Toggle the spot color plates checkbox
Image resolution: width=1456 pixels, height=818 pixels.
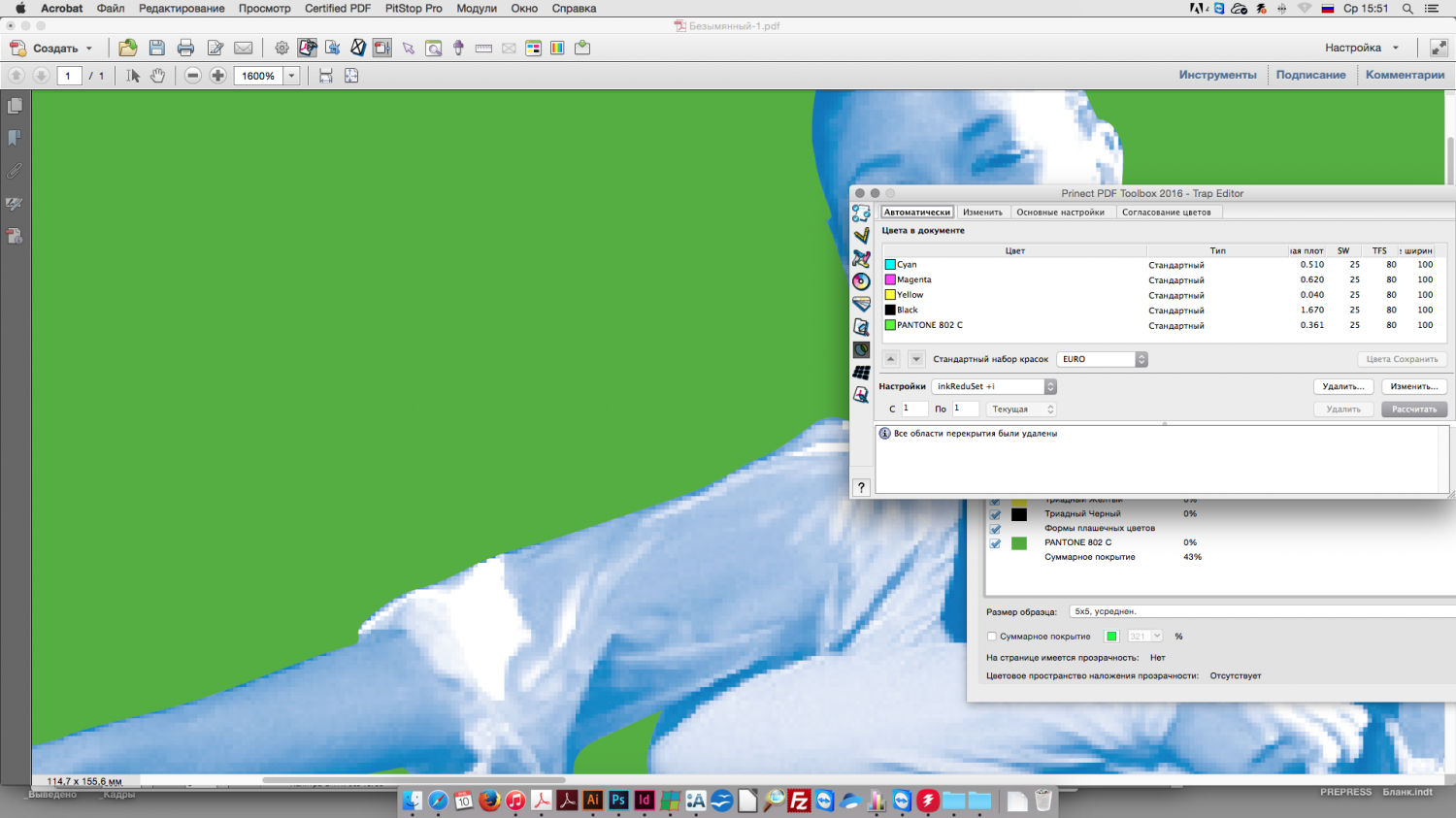[994, 529]
